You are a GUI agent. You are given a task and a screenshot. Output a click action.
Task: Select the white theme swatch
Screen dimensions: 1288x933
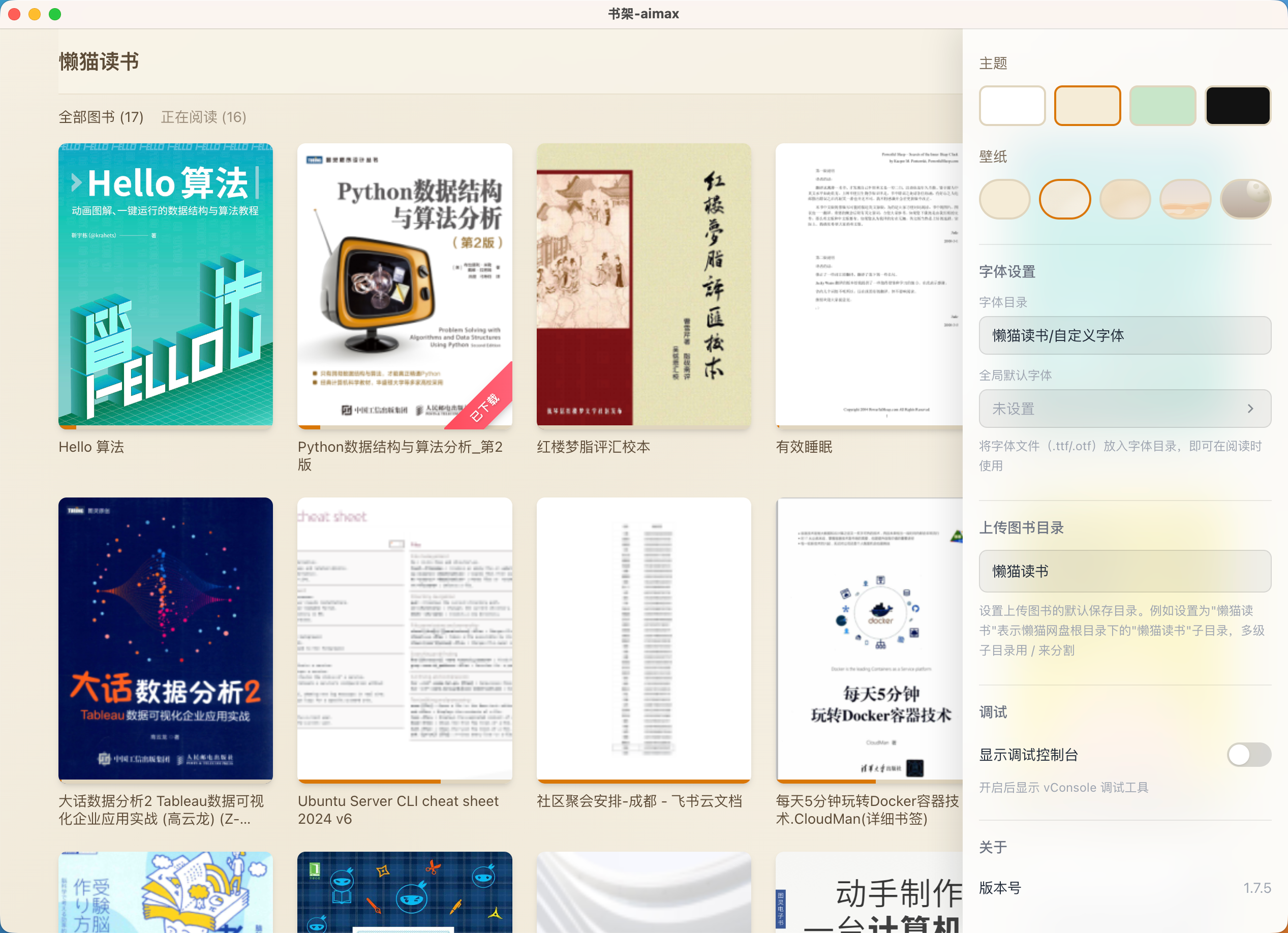tap(1012, 106)
